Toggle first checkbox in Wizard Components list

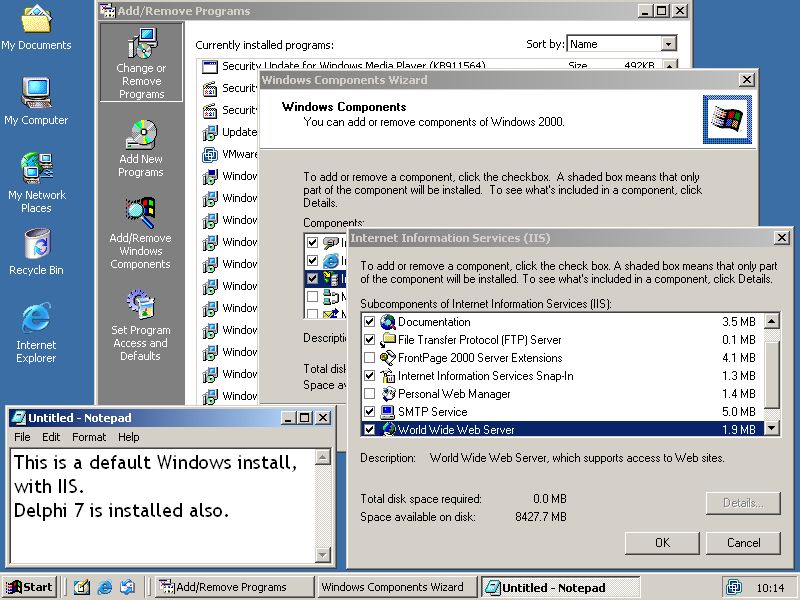[x=312, y=243]
